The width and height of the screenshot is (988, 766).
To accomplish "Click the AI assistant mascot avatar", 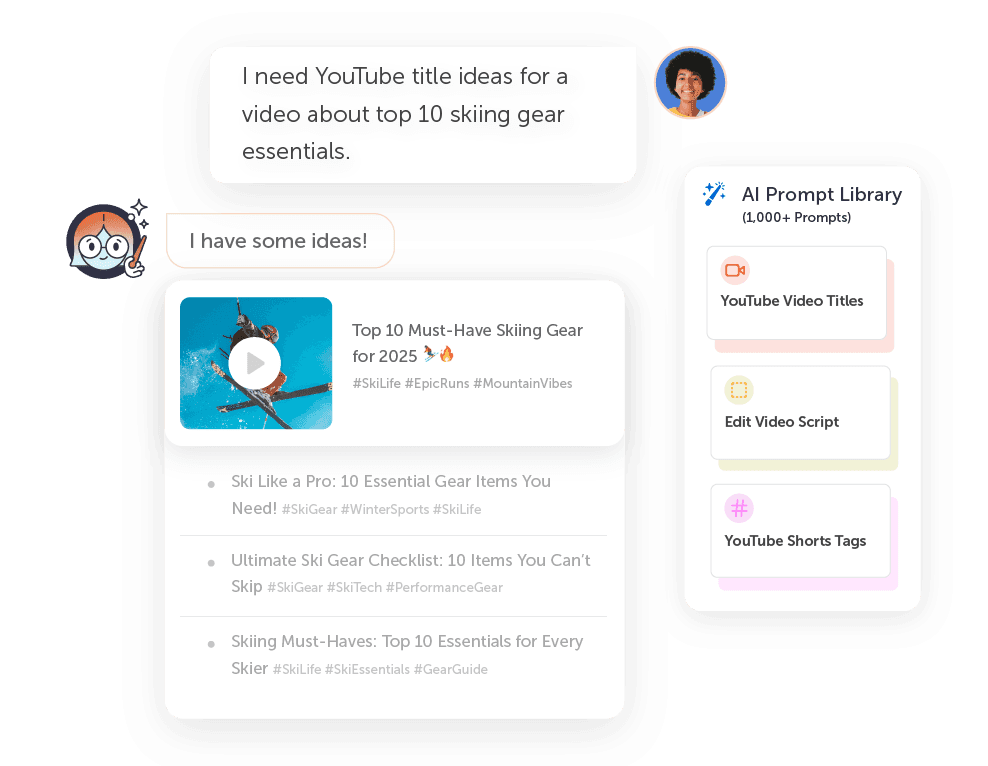I will pyautogui.click(x=107, y=240).
